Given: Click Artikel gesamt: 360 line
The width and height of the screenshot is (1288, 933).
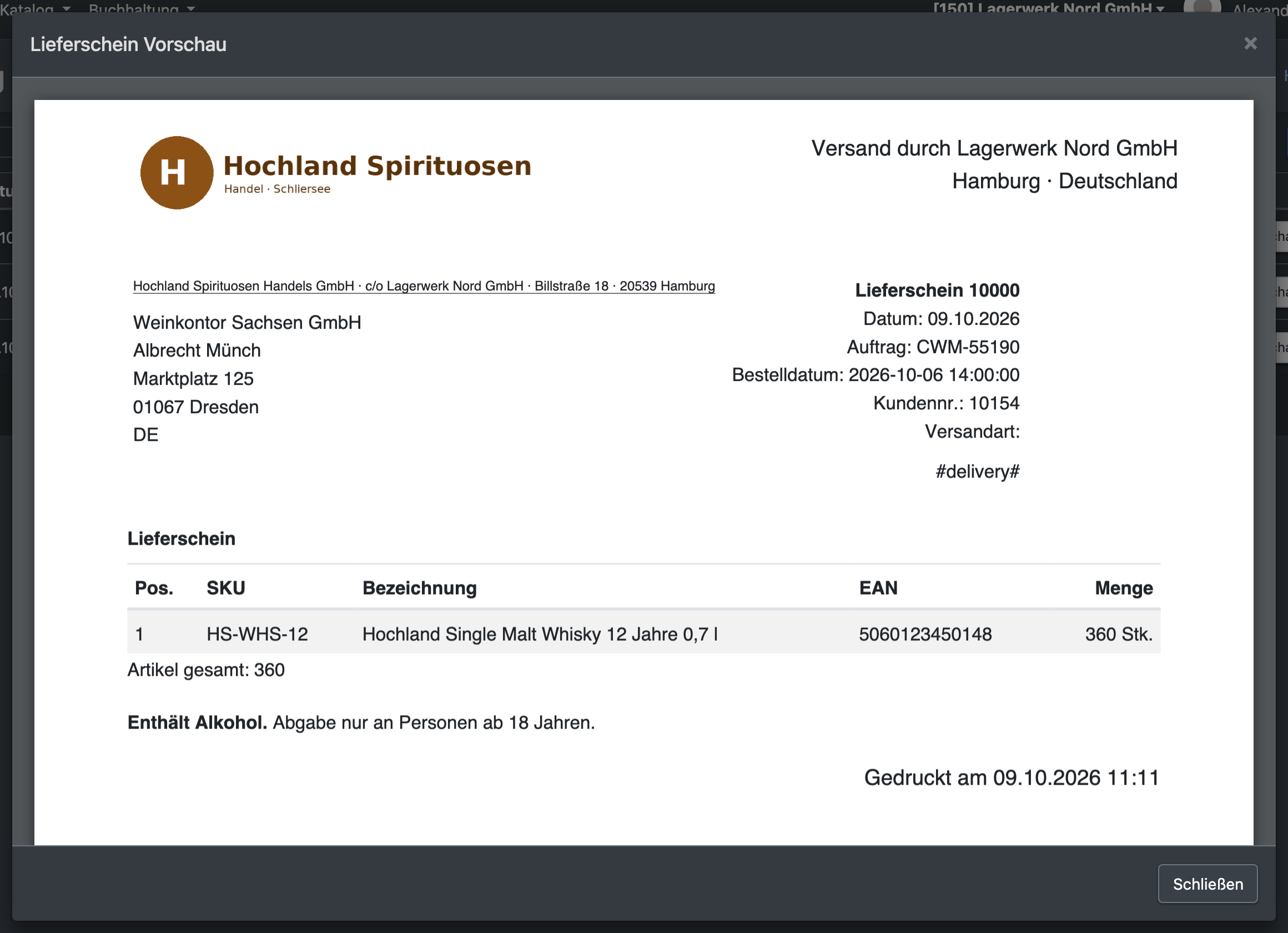Looking at the screenshot, I should [206, 670].
